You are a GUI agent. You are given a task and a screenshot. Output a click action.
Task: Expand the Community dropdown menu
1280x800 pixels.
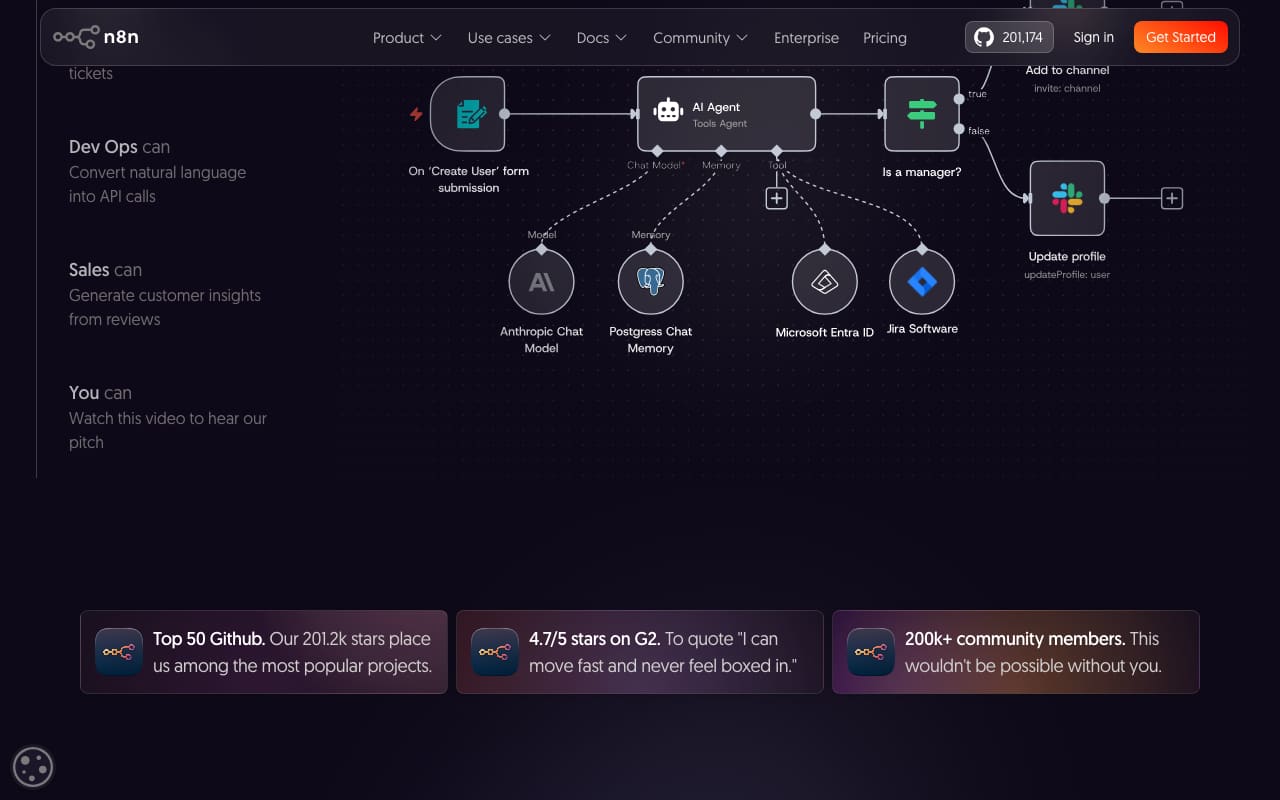click(700, 38)
